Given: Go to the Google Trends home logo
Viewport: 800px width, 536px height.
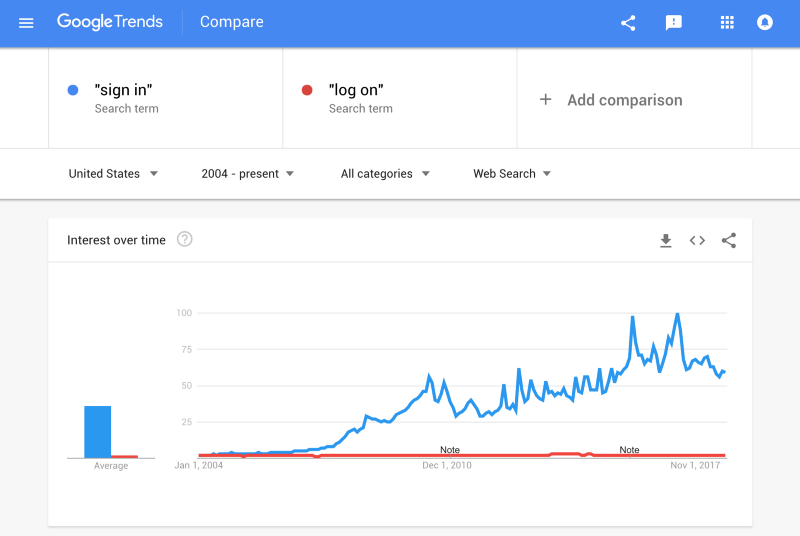Looking at the screenshot, I should point(110,22).
